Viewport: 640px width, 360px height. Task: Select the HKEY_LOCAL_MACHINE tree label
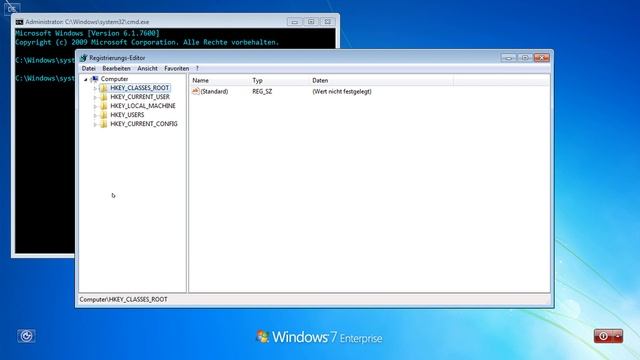(143, 106)
